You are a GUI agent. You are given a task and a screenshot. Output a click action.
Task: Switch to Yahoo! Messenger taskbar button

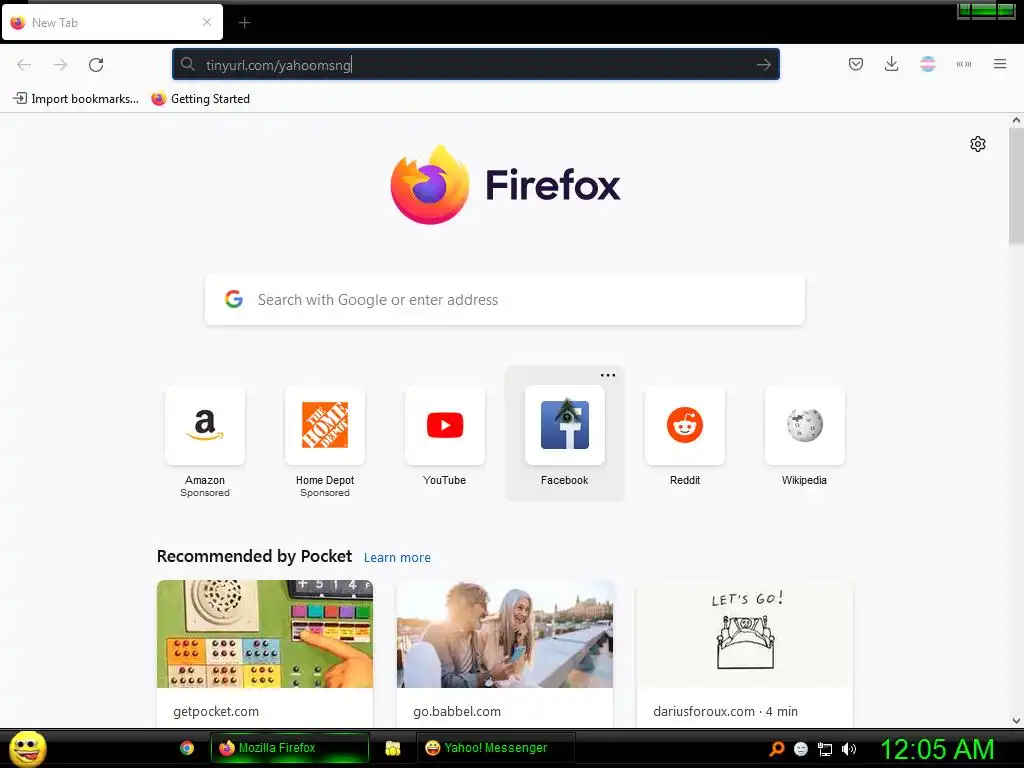[496, 748]
